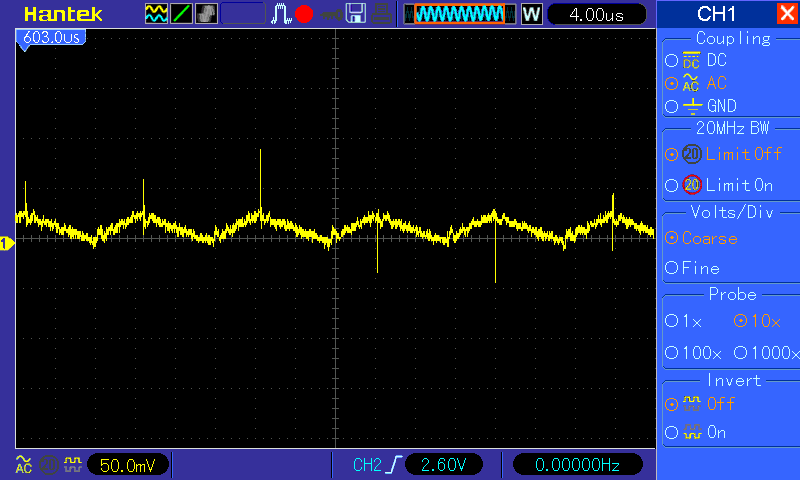Click the sine waveform display icon

coord(156,14)
